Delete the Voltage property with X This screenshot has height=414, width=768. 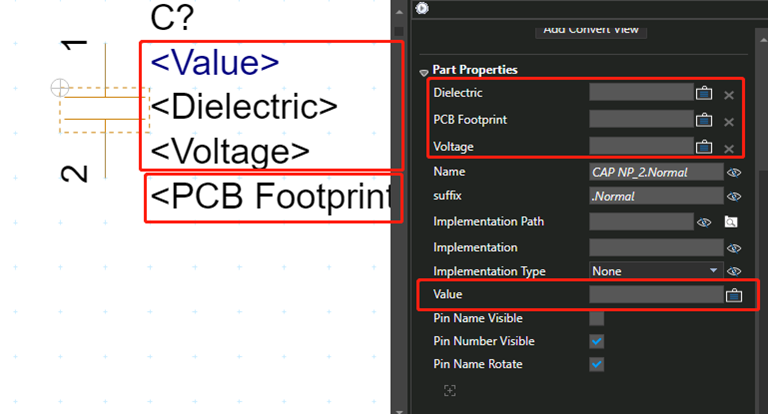(x=729, y=148)
